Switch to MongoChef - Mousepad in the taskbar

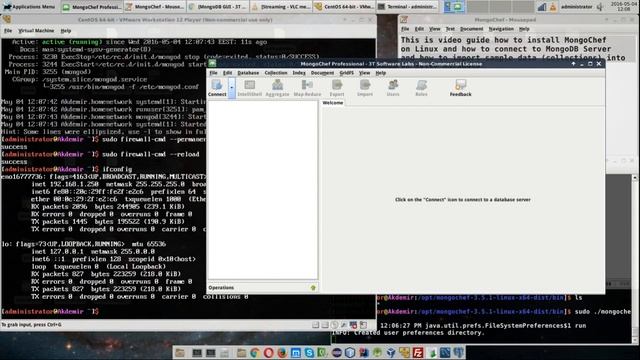click(155, 7)
